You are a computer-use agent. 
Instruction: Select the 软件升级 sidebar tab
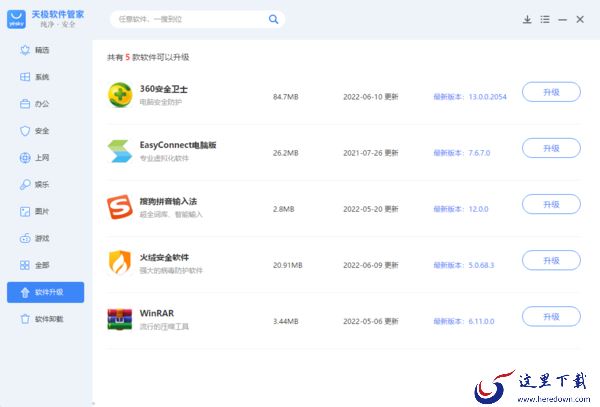point(46,292)
